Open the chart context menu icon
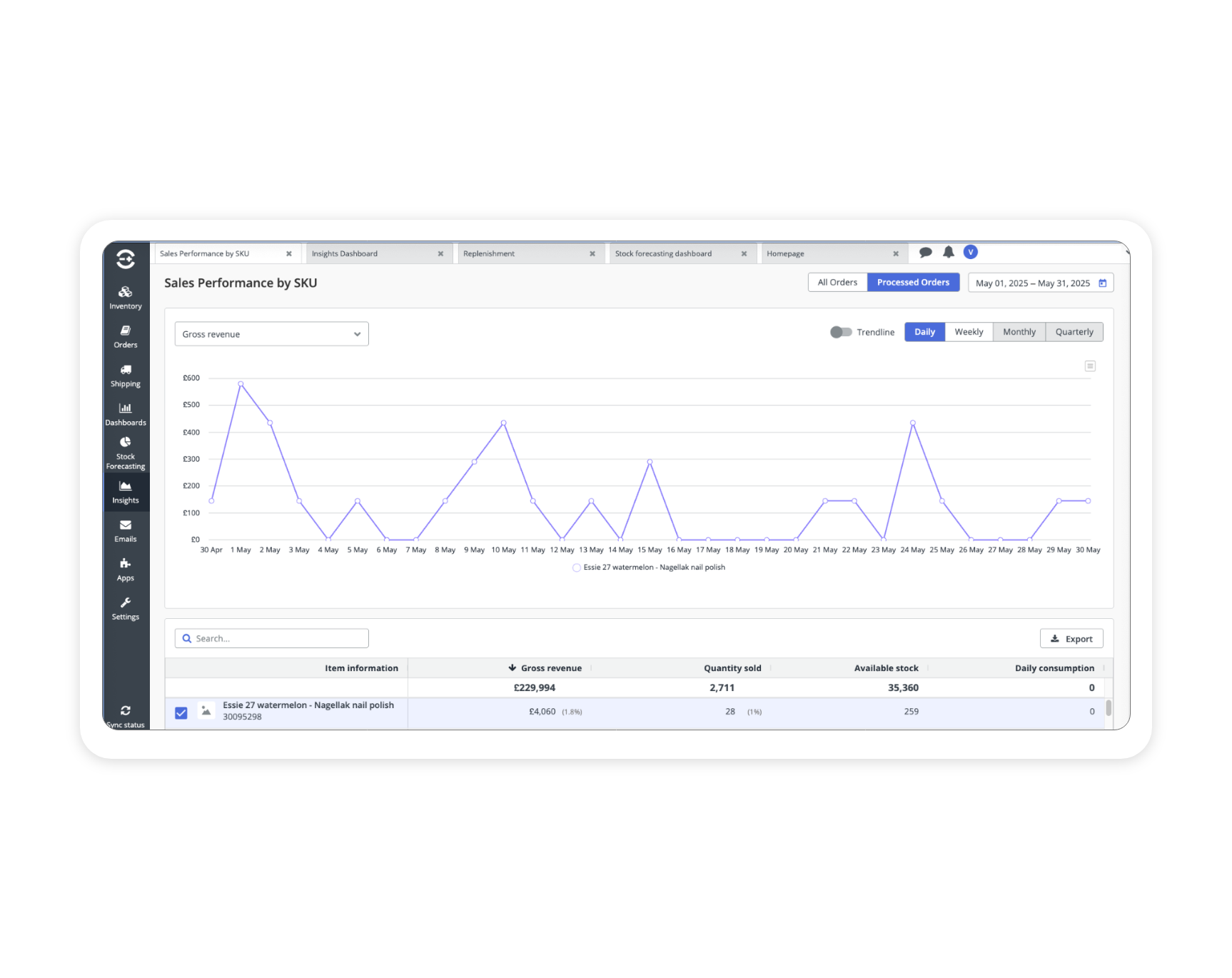This screenshot has width=1232, height=978. [1090, 366]
